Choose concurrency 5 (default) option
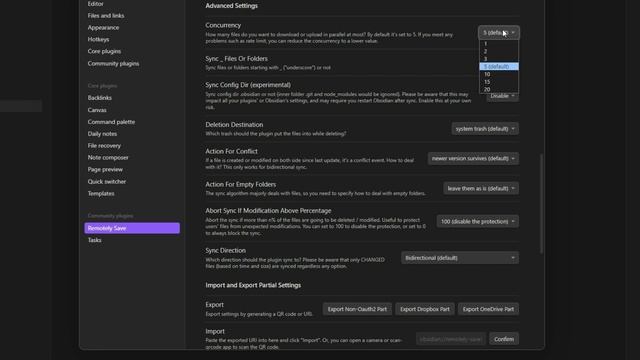Viewport: 640px width, 360px height. [499, 66]
